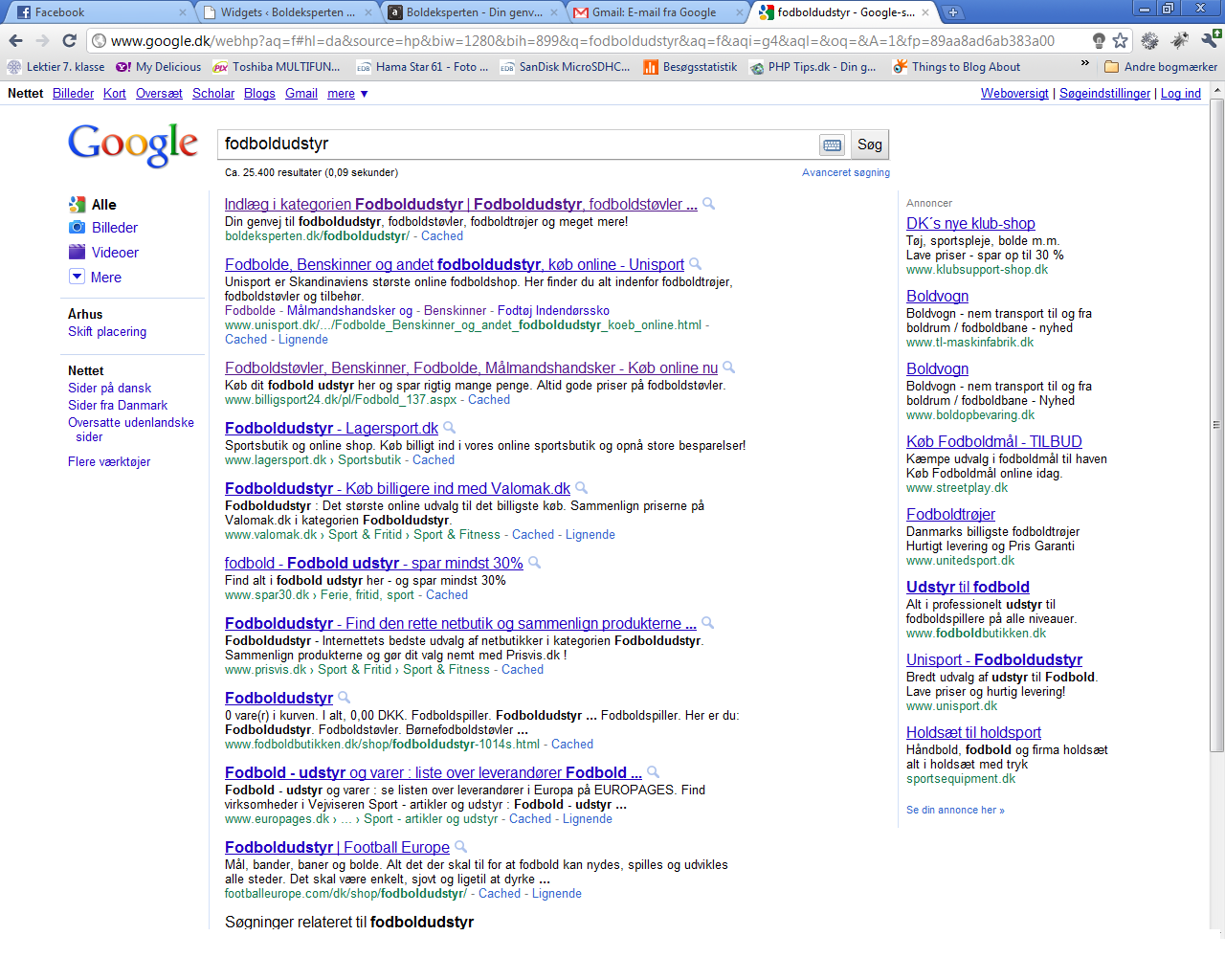Select Videoer in the left sidebar
This screenshot has height=980, width=1225.
(103, 253)
